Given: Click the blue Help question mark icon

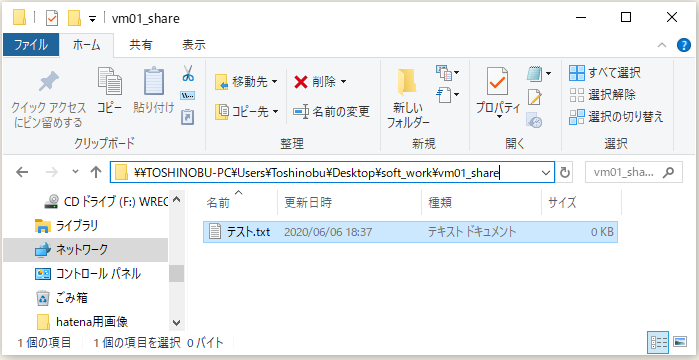Looking at the screenshot, I should pyautogui.click(x=683, y=45).
